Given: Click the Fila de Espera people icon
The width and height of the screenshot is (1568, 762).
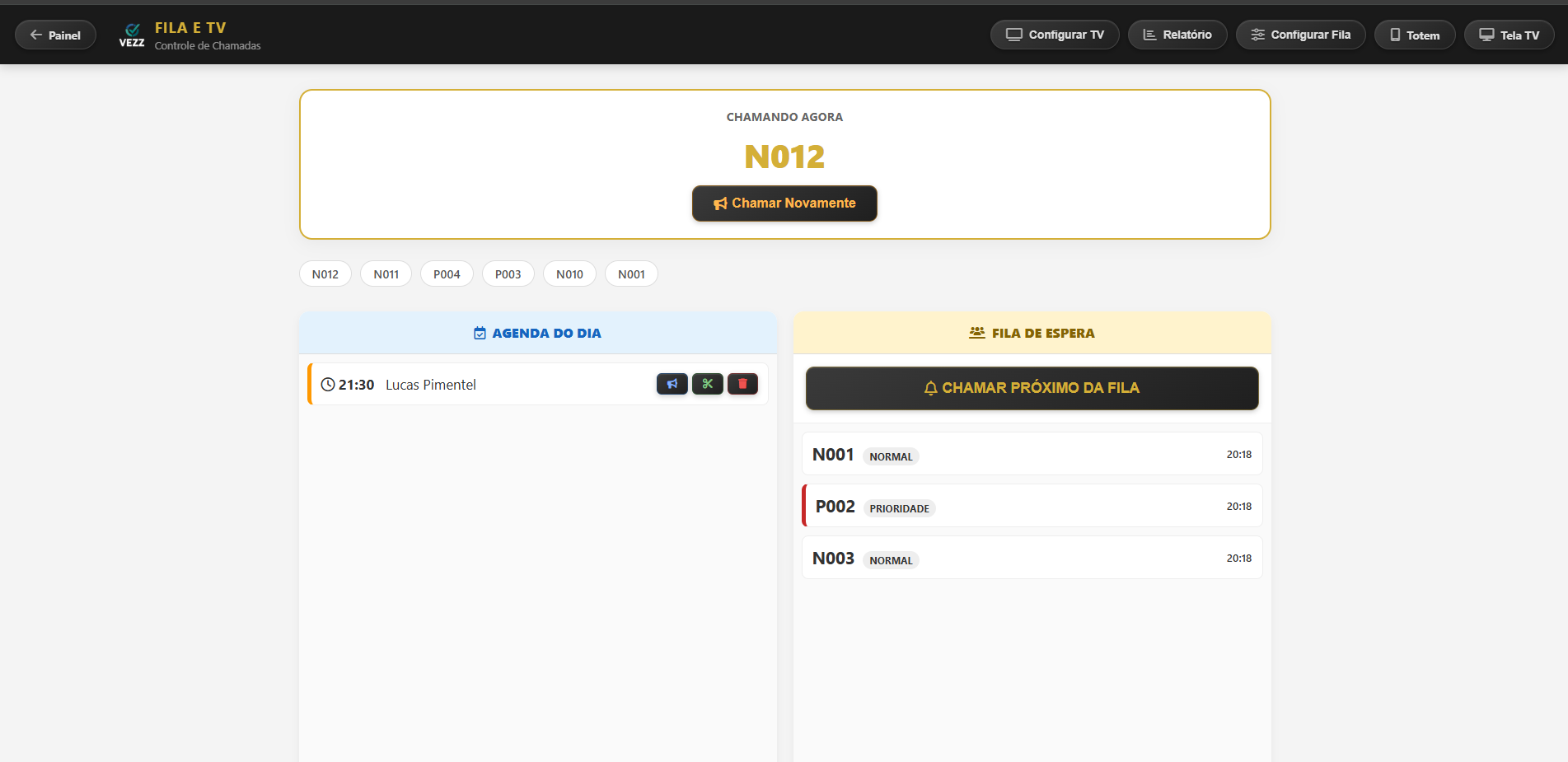Looking at the screenshot, I should [x=976, y=333].
